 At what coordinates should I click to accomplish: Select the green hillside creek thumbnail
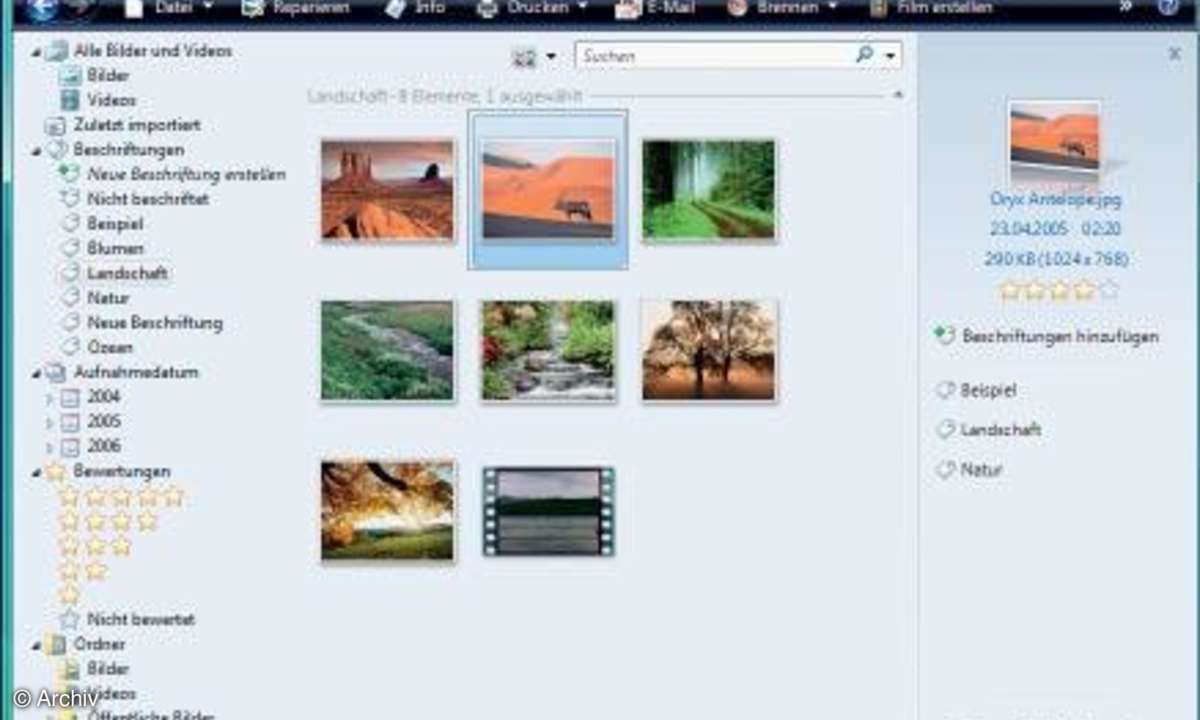coord(387,351)
